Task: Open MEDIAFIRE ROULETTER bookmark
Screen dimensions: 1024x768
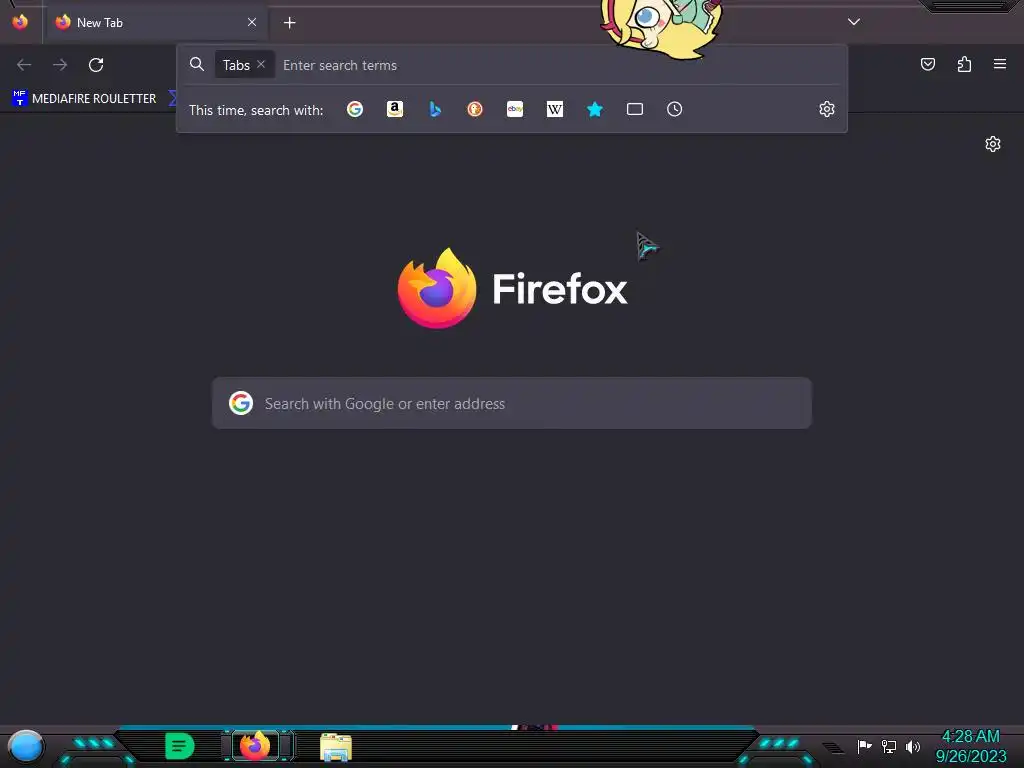Action: 84,99
